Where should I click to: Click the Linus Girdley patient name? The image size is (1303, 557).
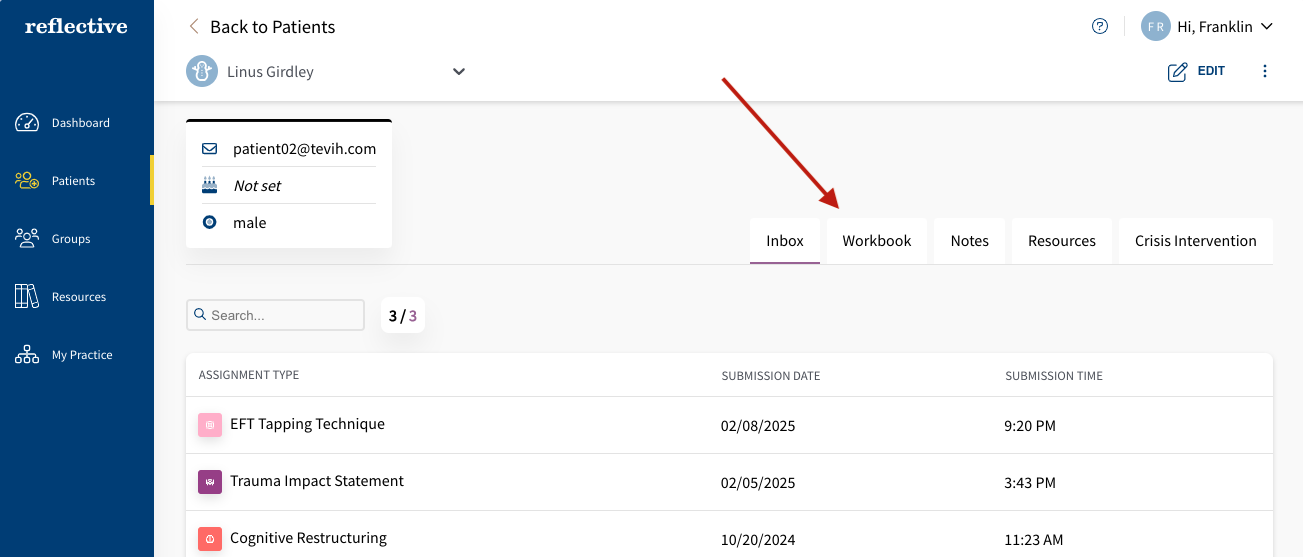(270, 72)
